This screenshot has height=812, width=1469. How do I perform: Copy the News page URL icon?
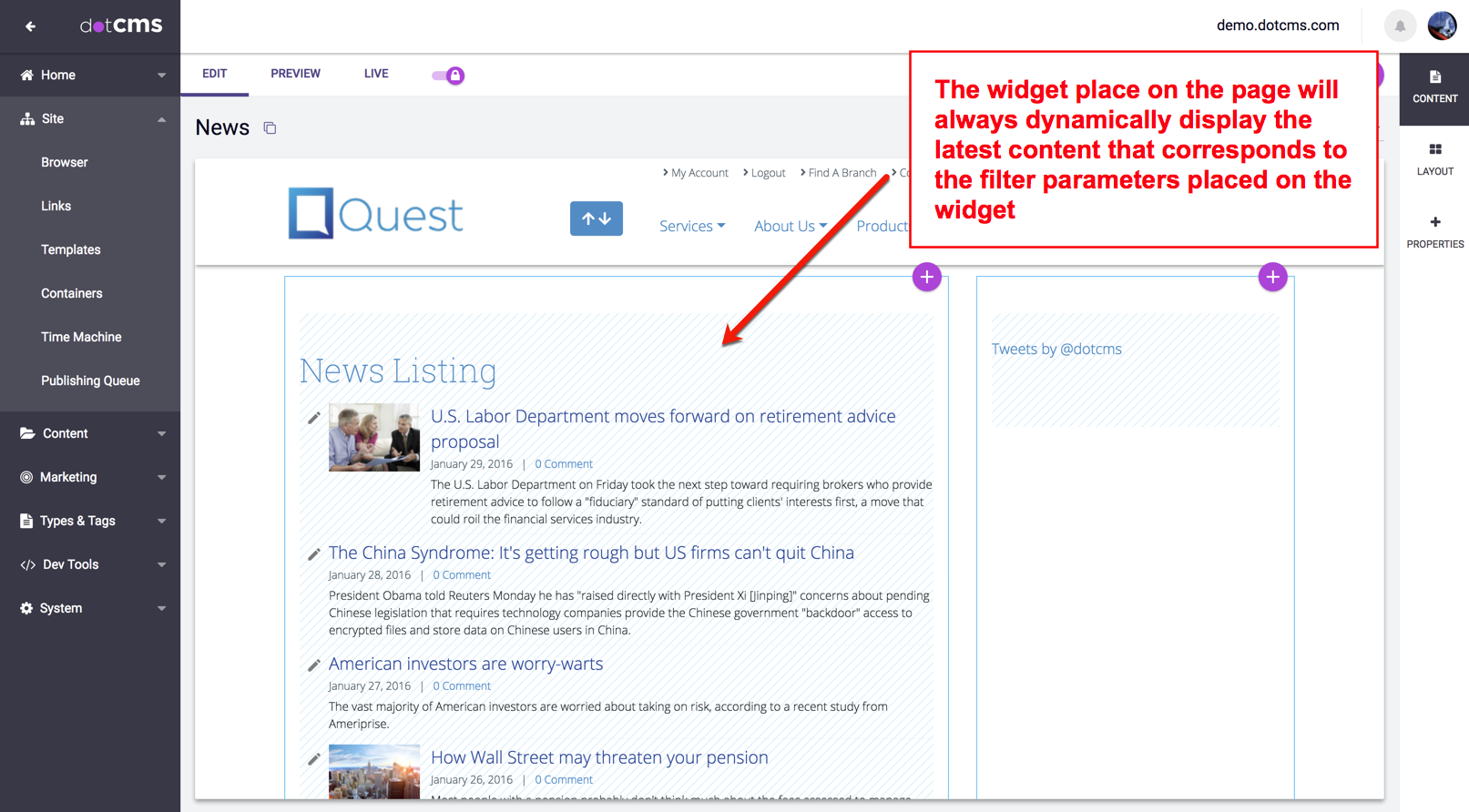(270, 128)
